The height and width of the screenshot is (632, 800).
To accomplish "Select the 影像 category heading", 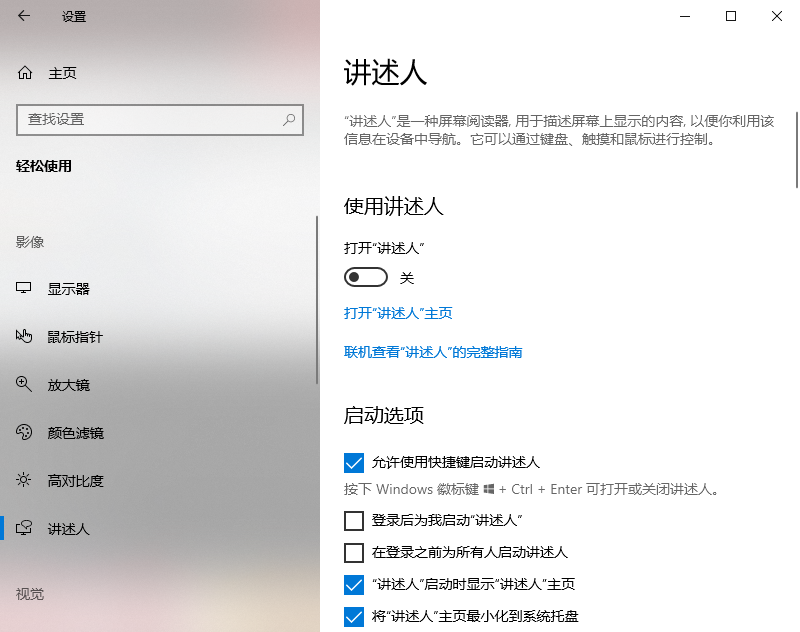I will coord(29,241).
